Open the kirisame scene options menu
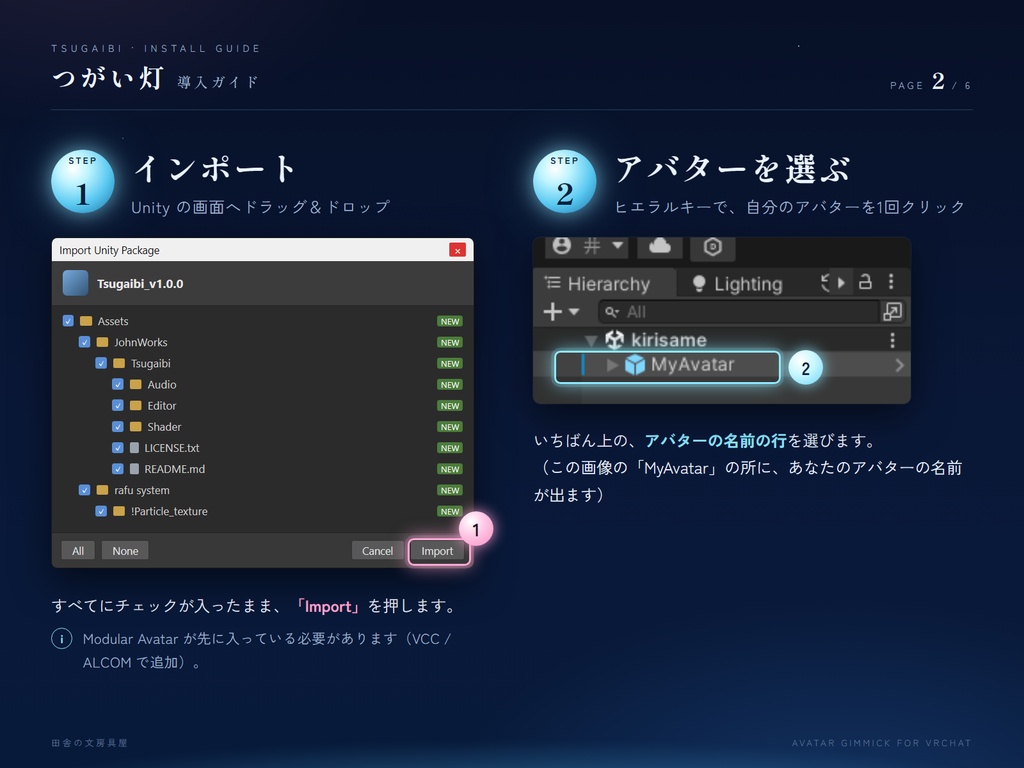This screenshot has width=1024, height=768. click(x=892, y=340)
